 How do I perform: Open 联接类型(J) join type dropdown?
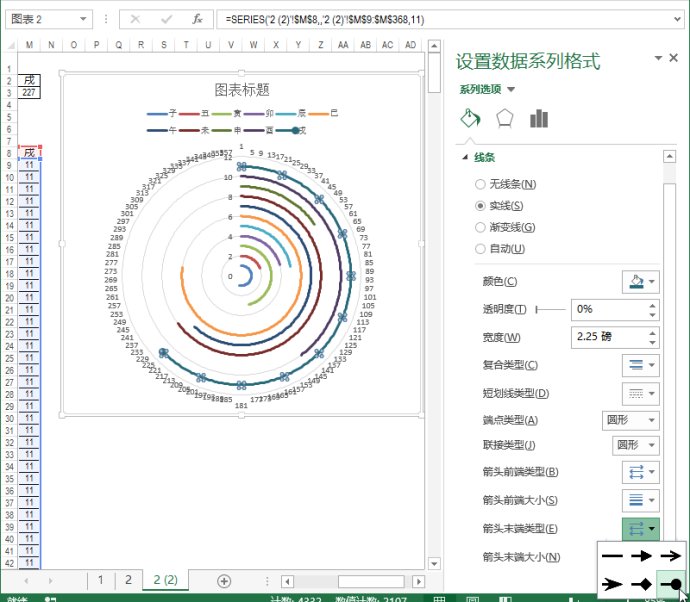click(635, 445)
